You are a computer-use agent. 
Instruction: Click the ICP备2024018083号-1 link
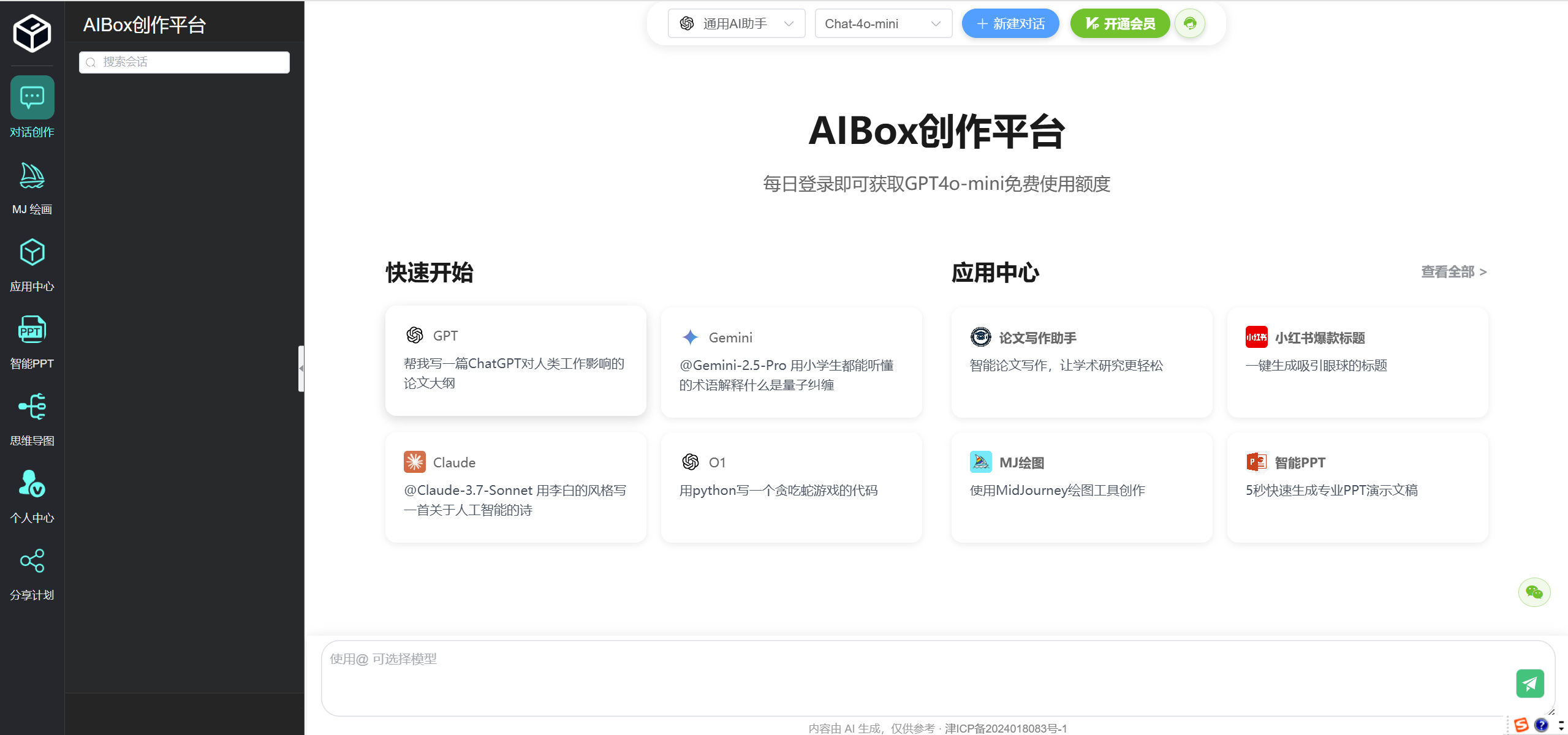pos(1006,728)
